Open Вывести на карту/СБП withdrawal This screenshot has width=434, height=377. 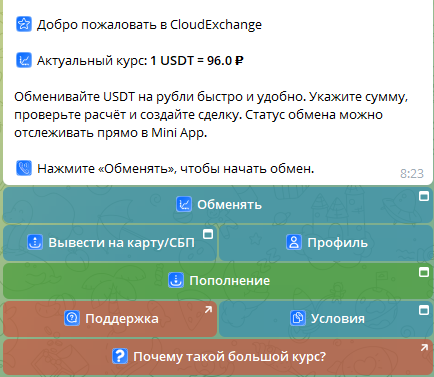[x=110, y=243]
